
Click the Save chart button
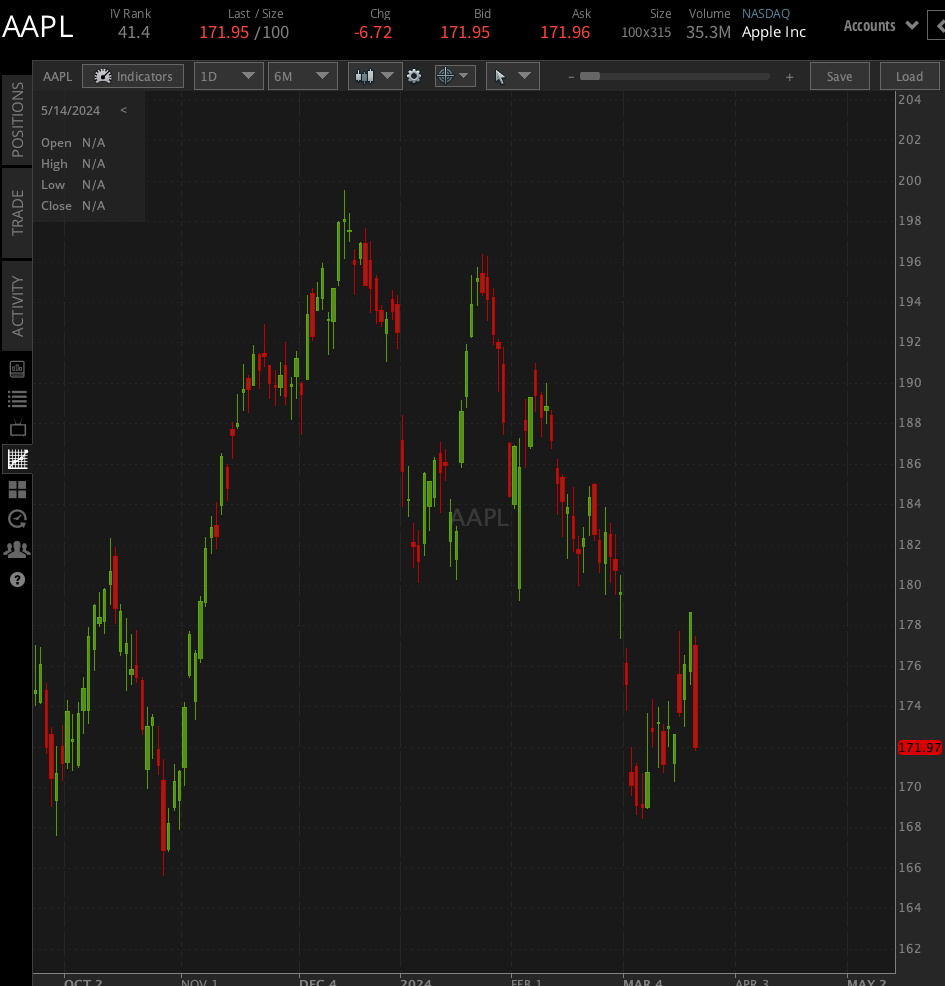coord(839,76)
